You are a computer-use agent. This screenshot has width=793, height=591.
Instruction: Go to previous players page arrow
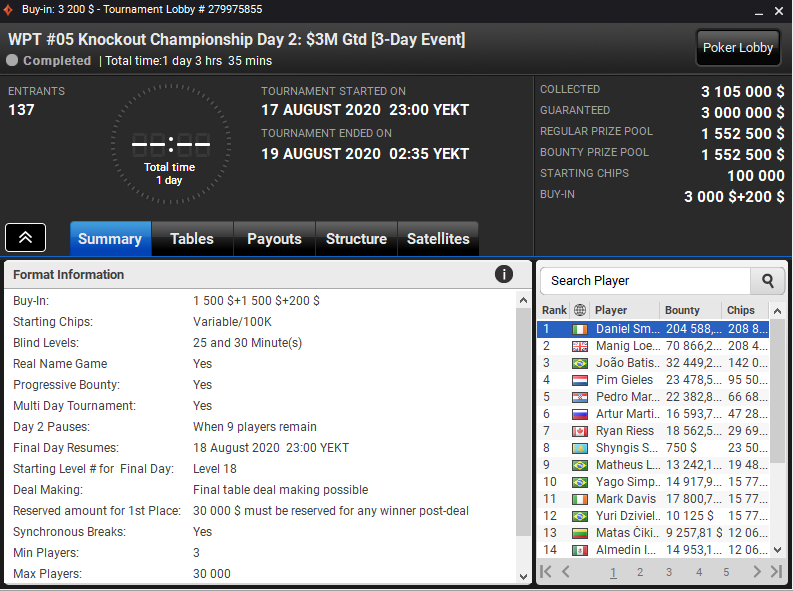point(566,572)
